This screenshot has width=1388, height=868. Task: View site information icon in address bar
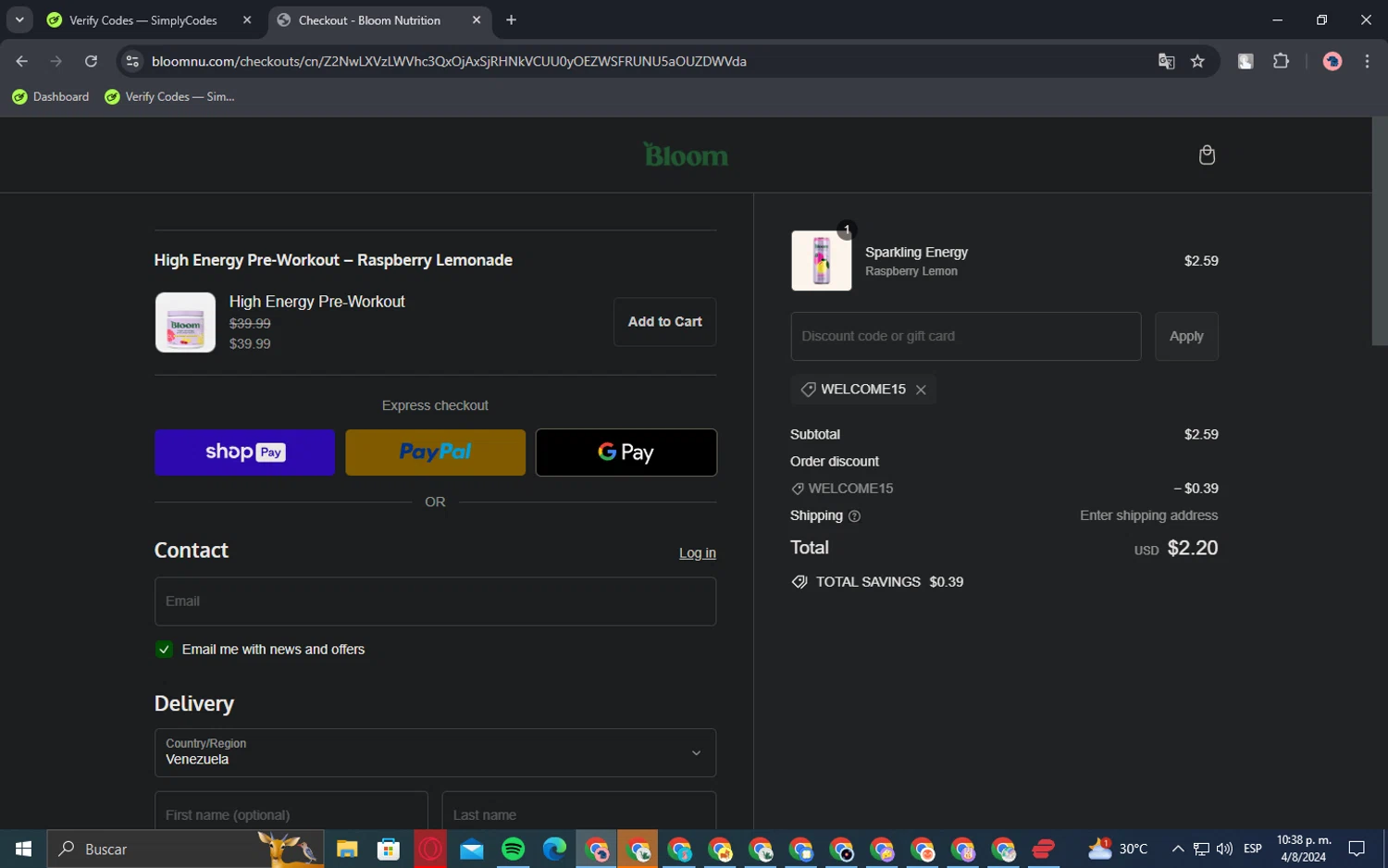click(132, 61)
